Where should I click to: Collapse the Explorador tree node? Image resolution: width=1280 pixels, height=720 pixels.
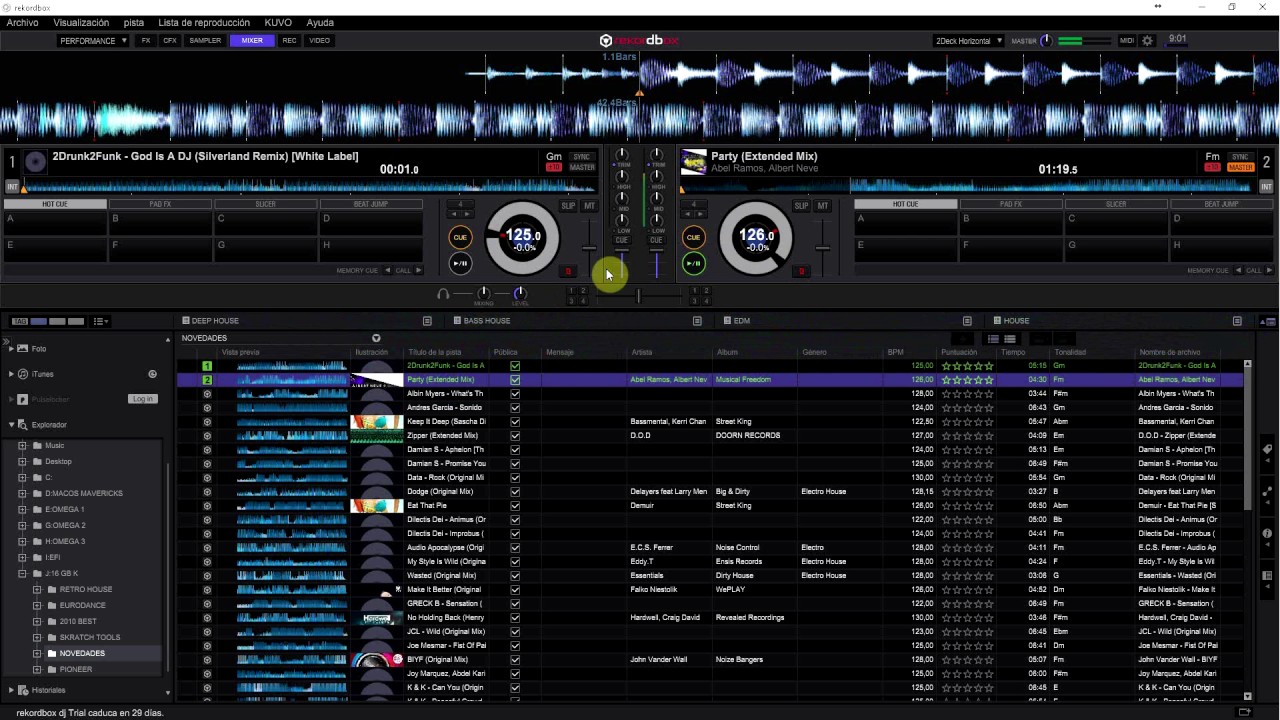(12, 425)
